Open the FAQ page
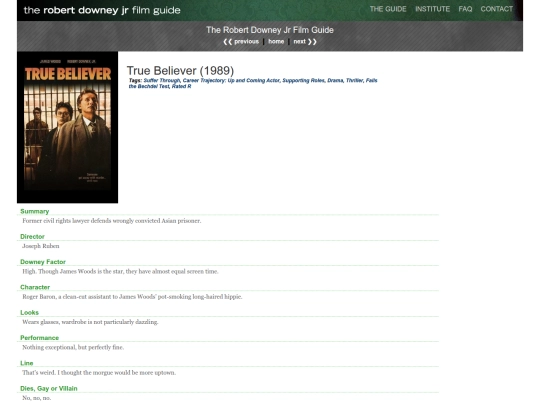The width and height of the screenshot is (540, 405). tap(465, 9)
